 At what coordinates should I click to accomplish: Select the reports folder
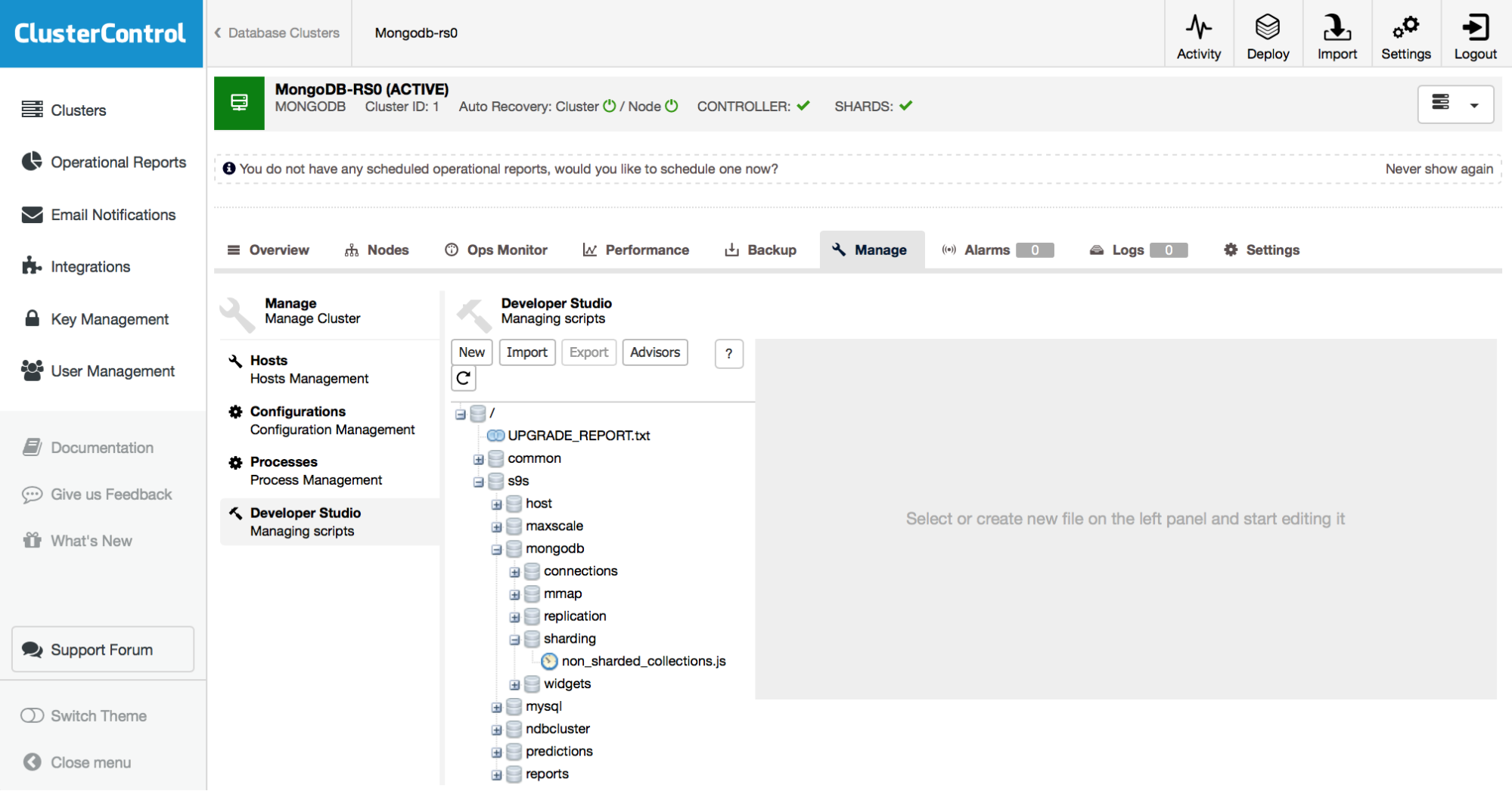(547, 774)
